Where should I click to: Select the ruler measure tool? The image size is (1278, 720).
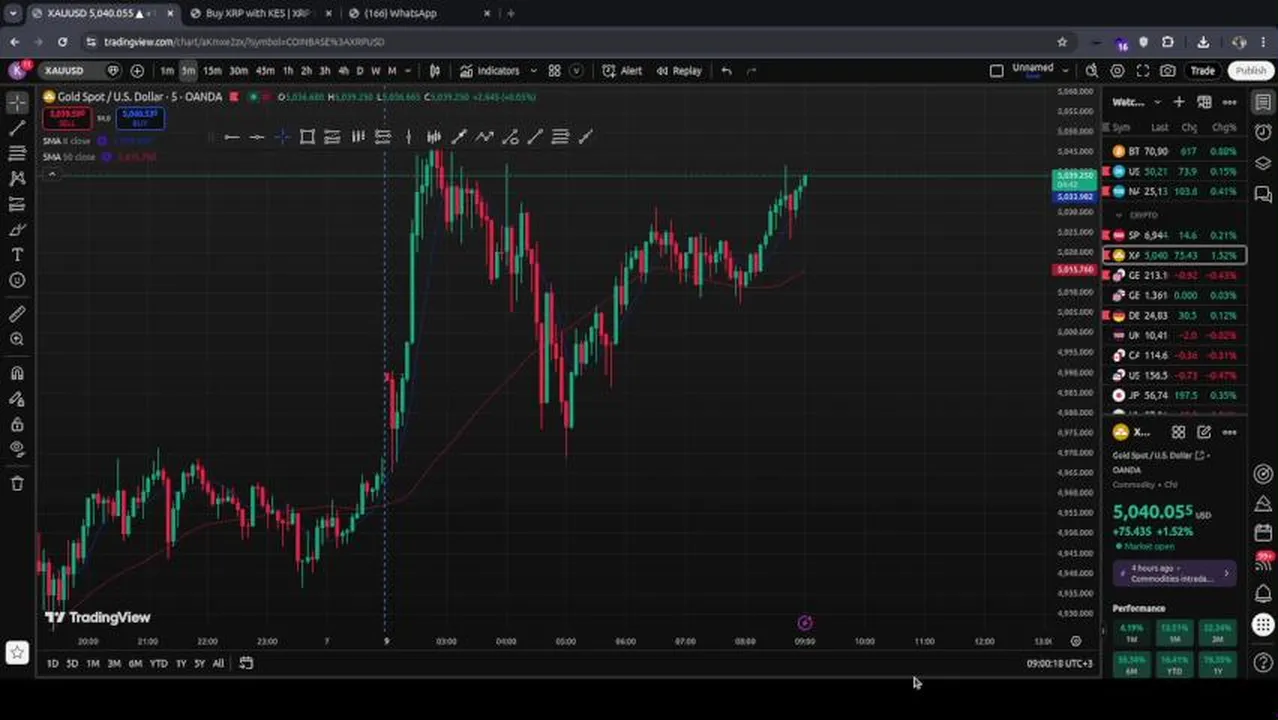(17, 314)
